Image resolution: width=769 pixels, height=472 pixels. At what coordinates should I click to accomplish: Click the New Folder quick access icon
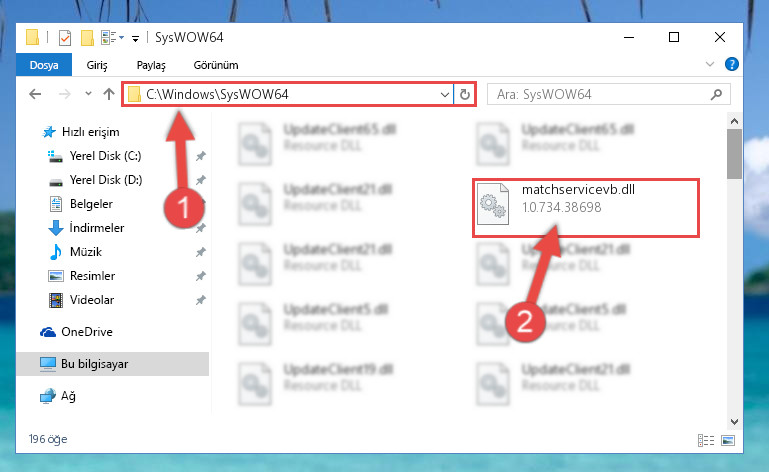(x=87, y=38)
